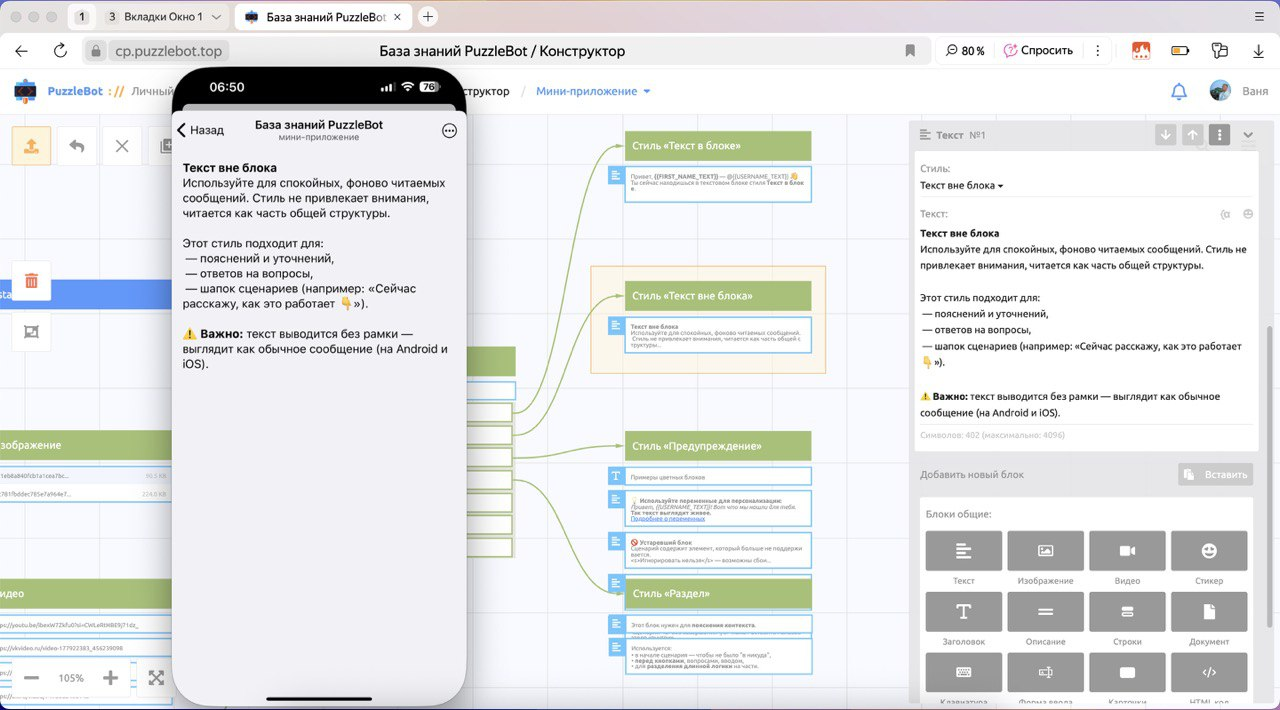Select the 'Стиль «Предупреждение»' node header
The image size is (1280, 710).
click(718, 446)
